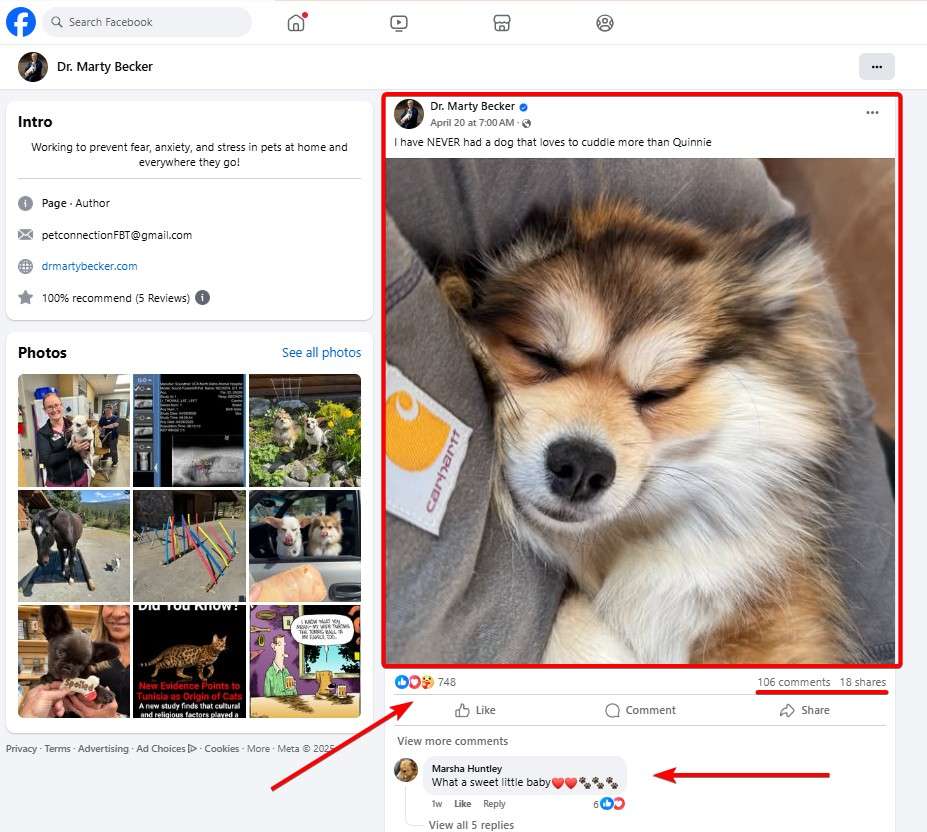The image size is (927, 832).
Task: Click the Facebook logo
Action: point(20,22)
